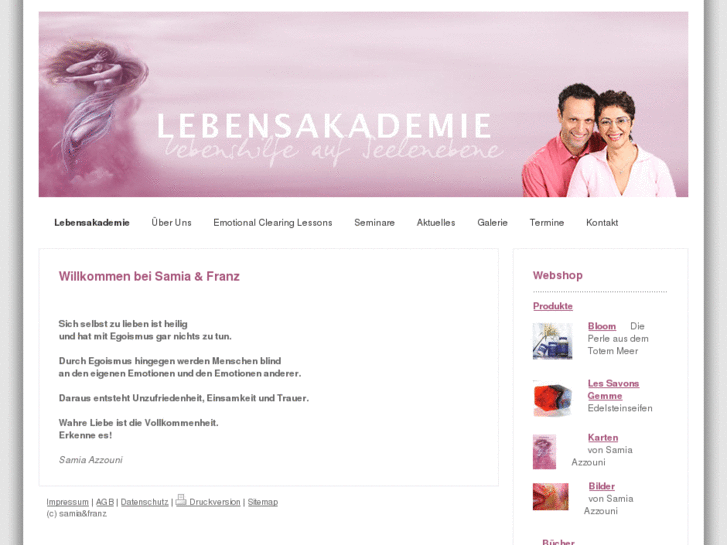Open the Bloom product thumbnail
727x545 pixels.
tap(552, 341)
